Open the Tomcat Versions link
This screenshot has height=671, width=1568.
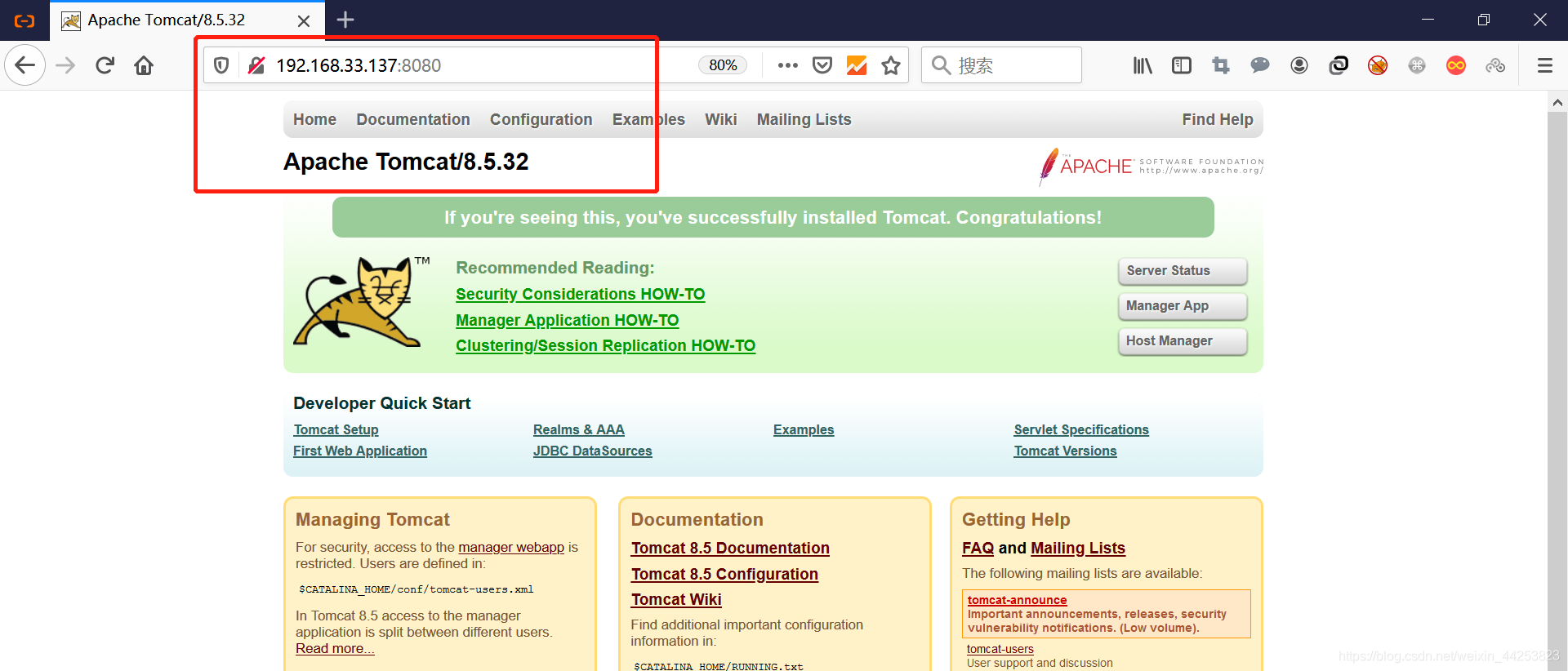pos(1066,451)
